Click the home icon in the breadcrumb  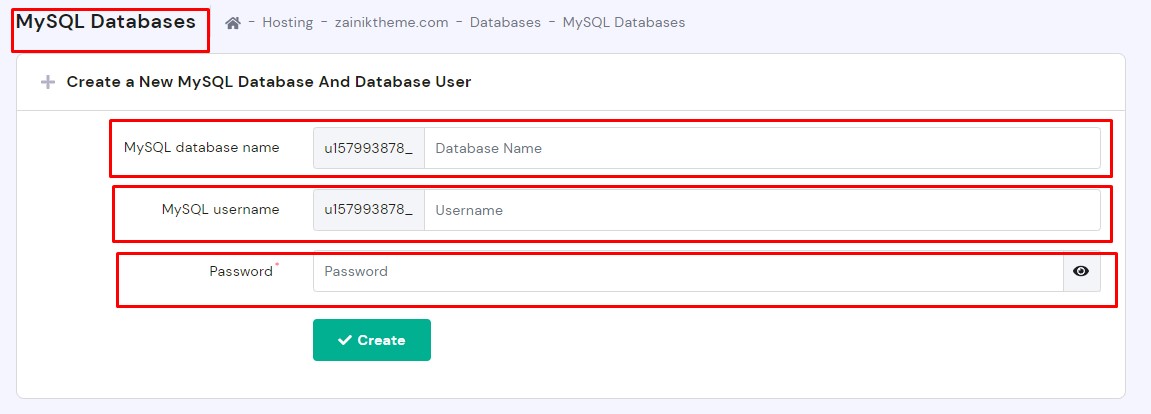point(233,23)
